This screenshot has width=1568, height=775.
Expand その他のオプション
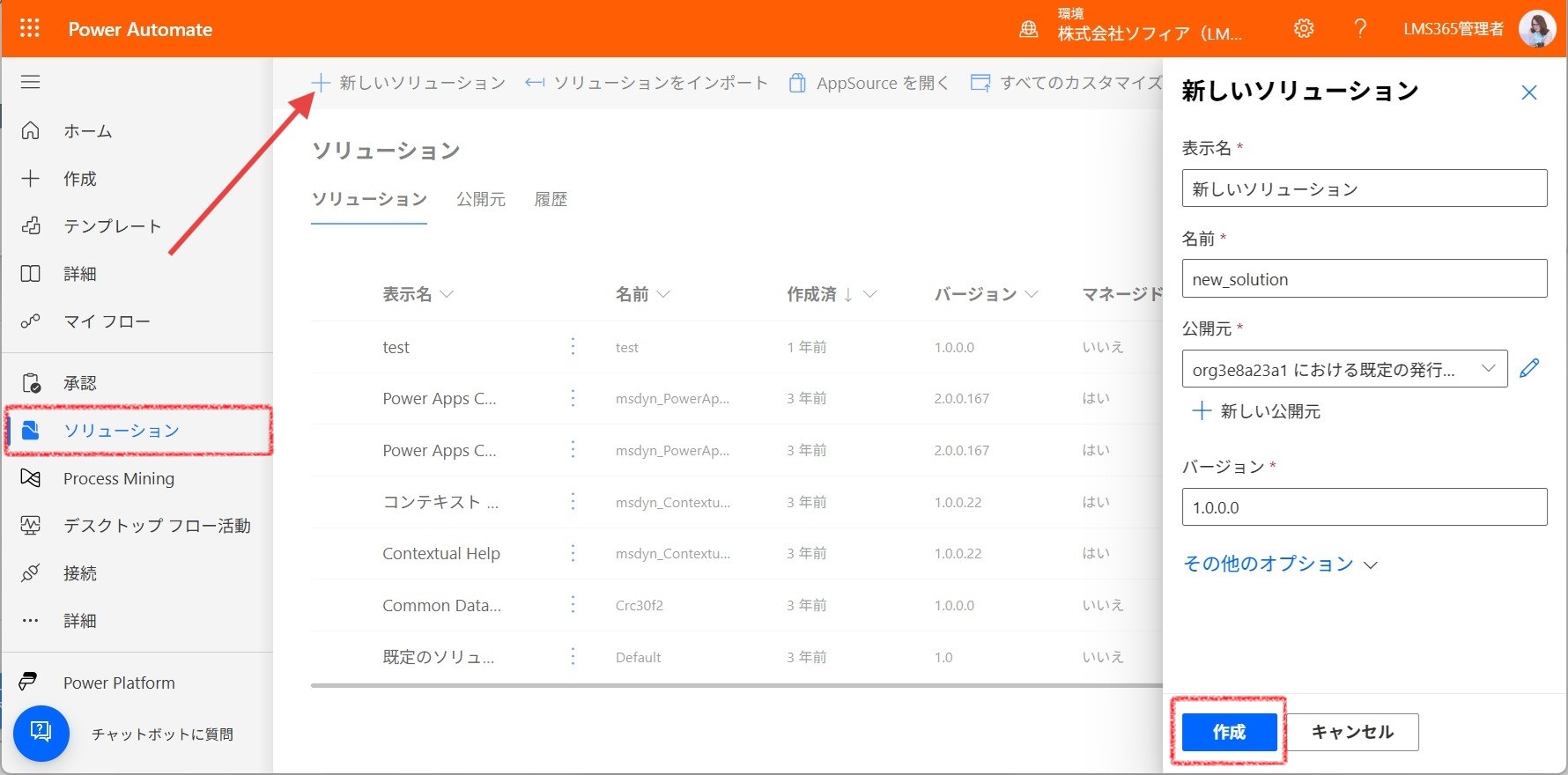click(1280, 564)
